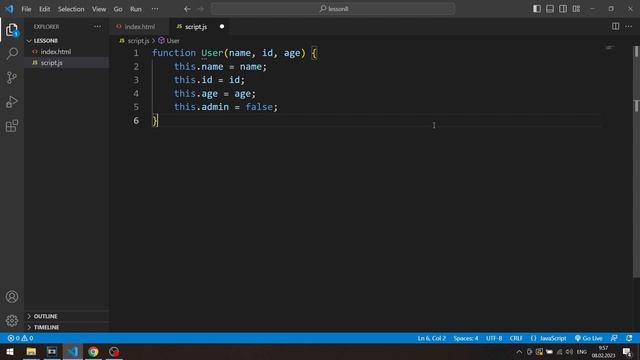Viewport: 640px width, 360px height.
Task: Show hidden system tray icons
Action: pyautogui.click(x=519, y=351)
